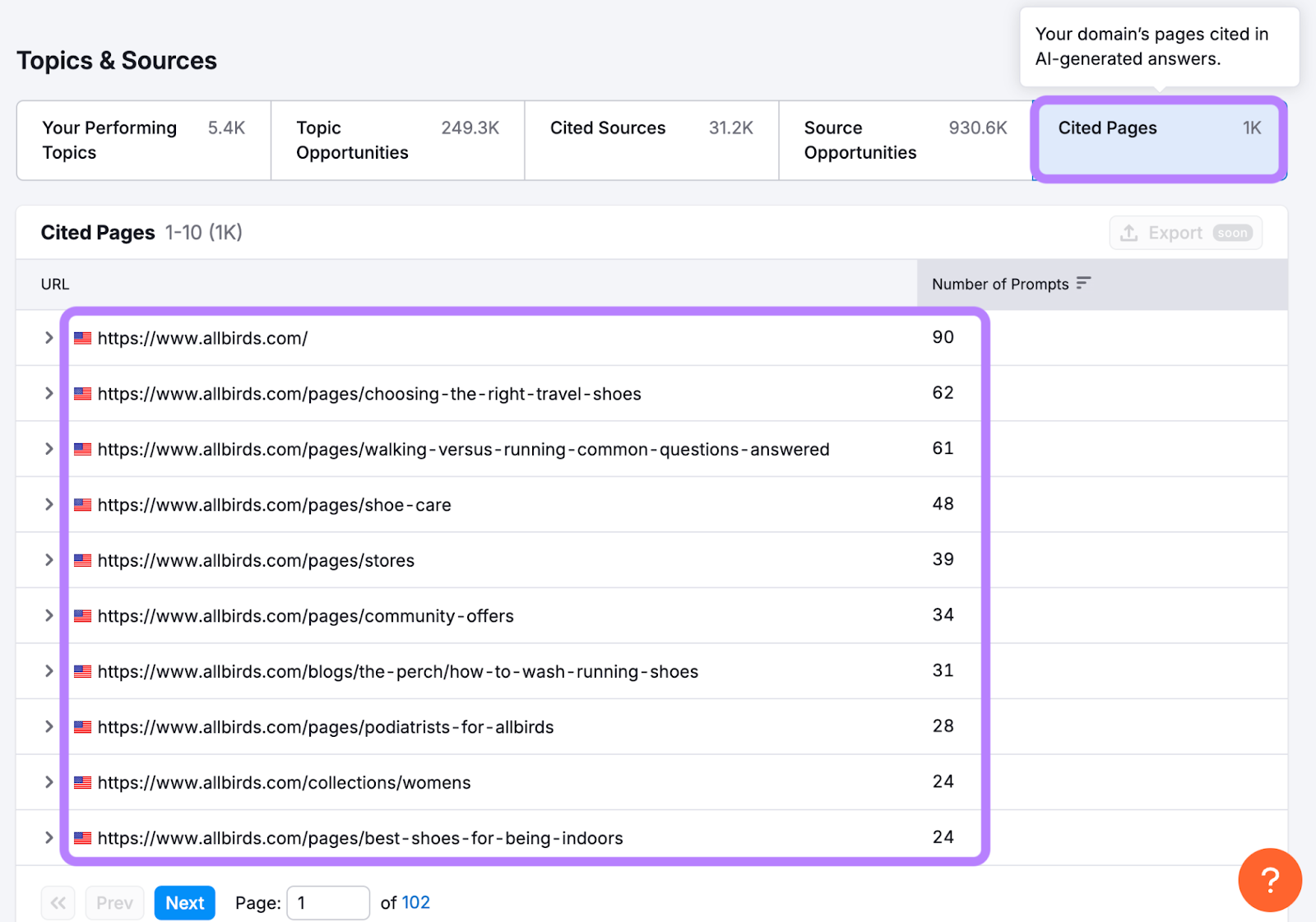
Task: Expand the best-shoes-for-being-indoors row
Action: 49,838
